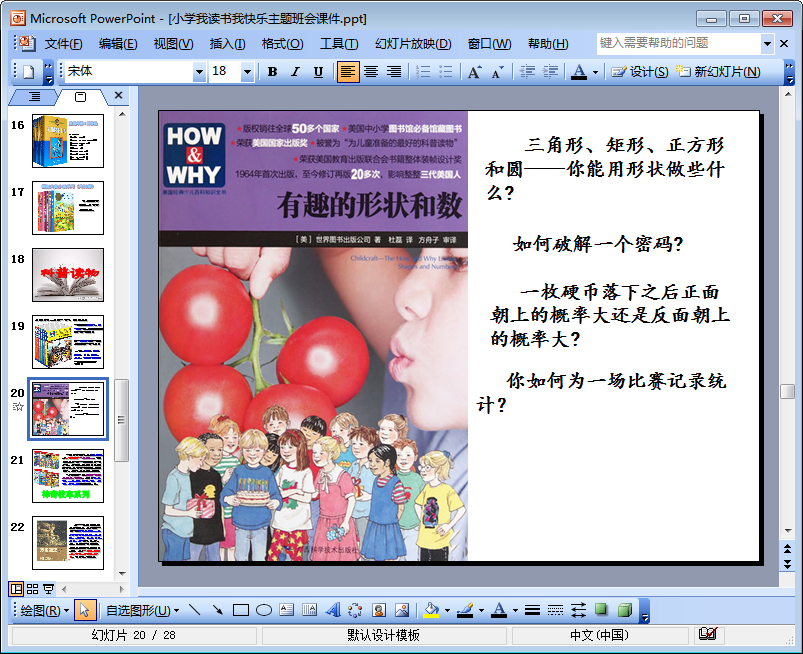Apply fill color bucket
This screenshot has height=654, width=803.
[x=432, y=610]
